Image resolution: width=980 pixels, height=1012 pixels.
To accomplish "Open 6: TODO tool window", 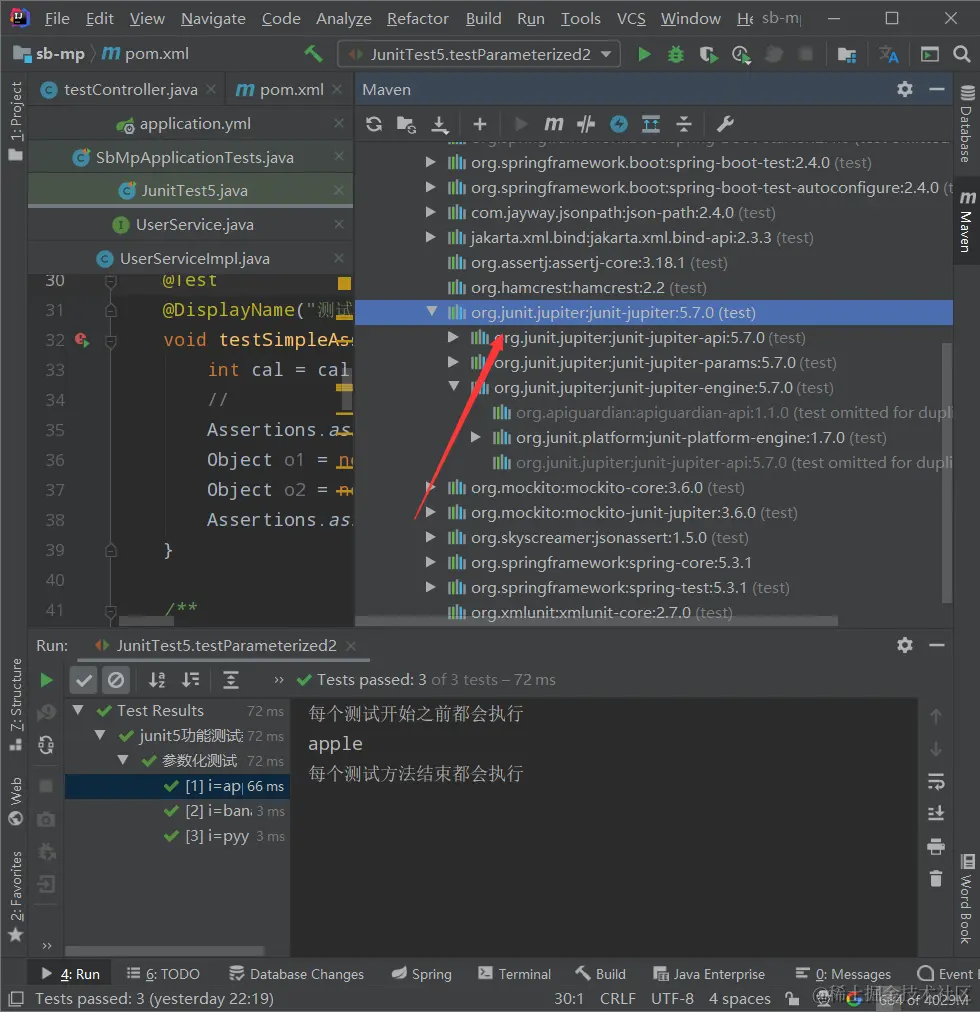I will (x=163, y=974).
